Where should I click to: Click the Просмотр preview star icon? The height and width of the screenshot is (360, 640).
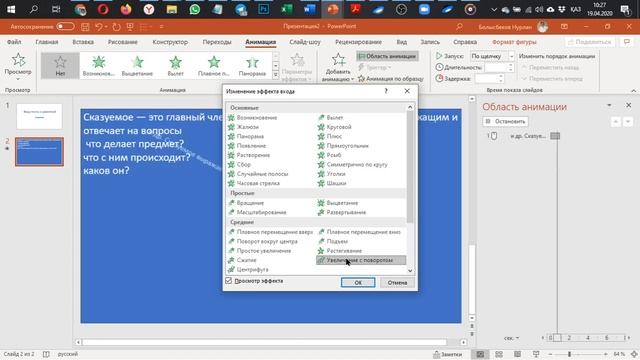click(18, 60)
